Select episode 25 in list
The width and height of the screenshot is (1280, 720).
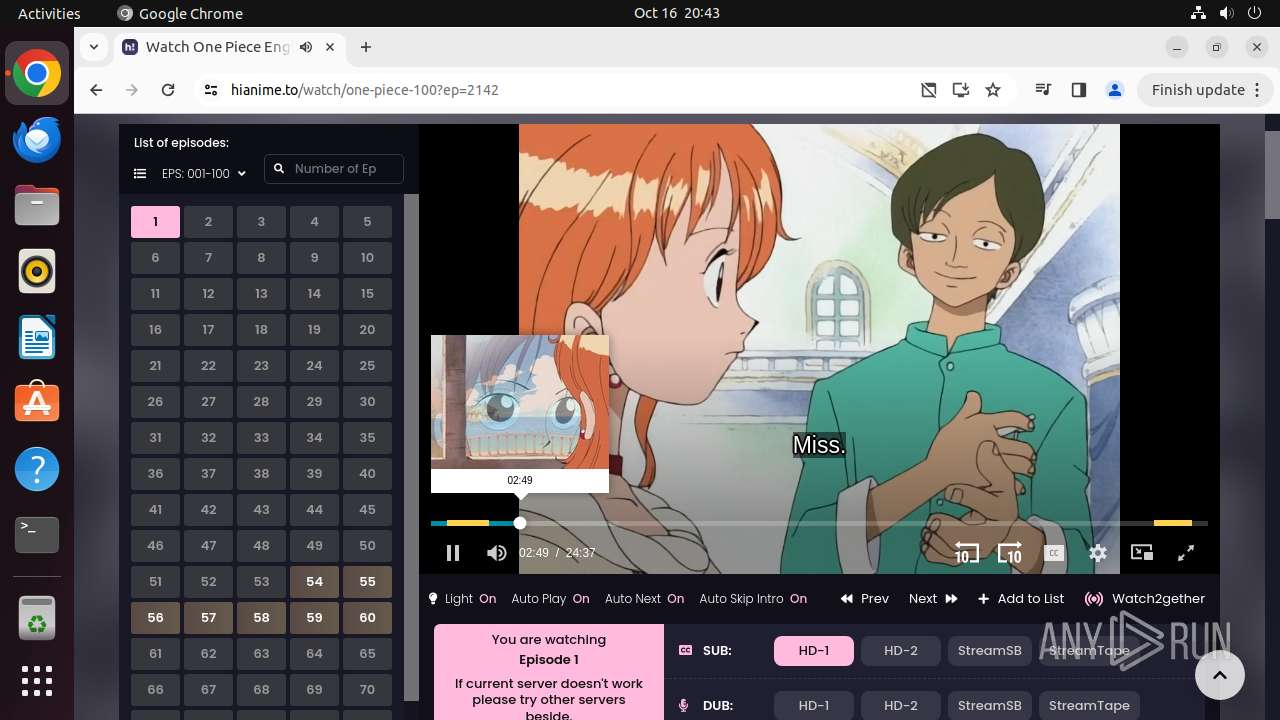pos(367,366)
